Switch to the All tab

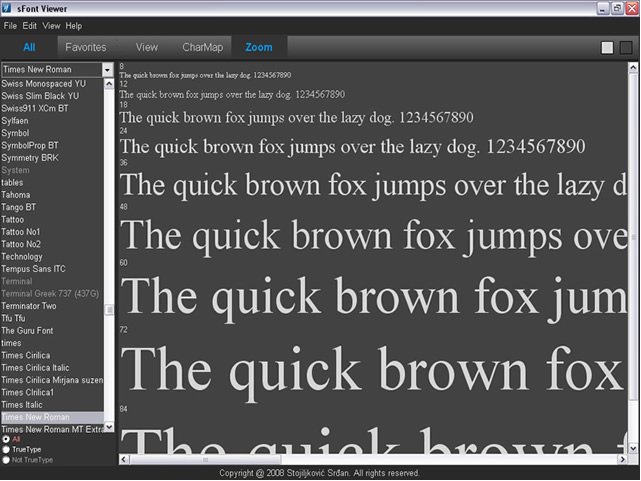(x=29, y=47)
